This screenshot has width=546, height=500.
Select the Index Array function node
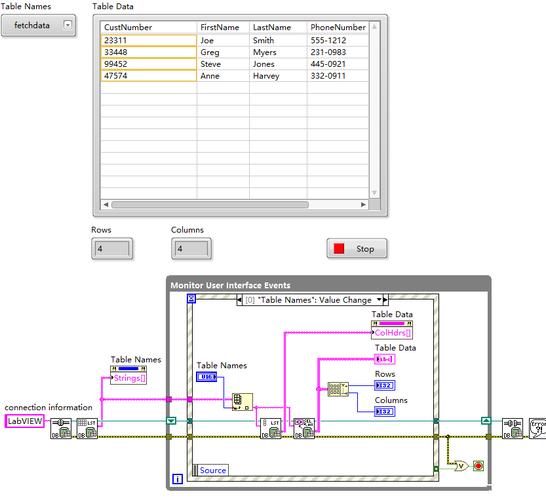pos(242,402)
